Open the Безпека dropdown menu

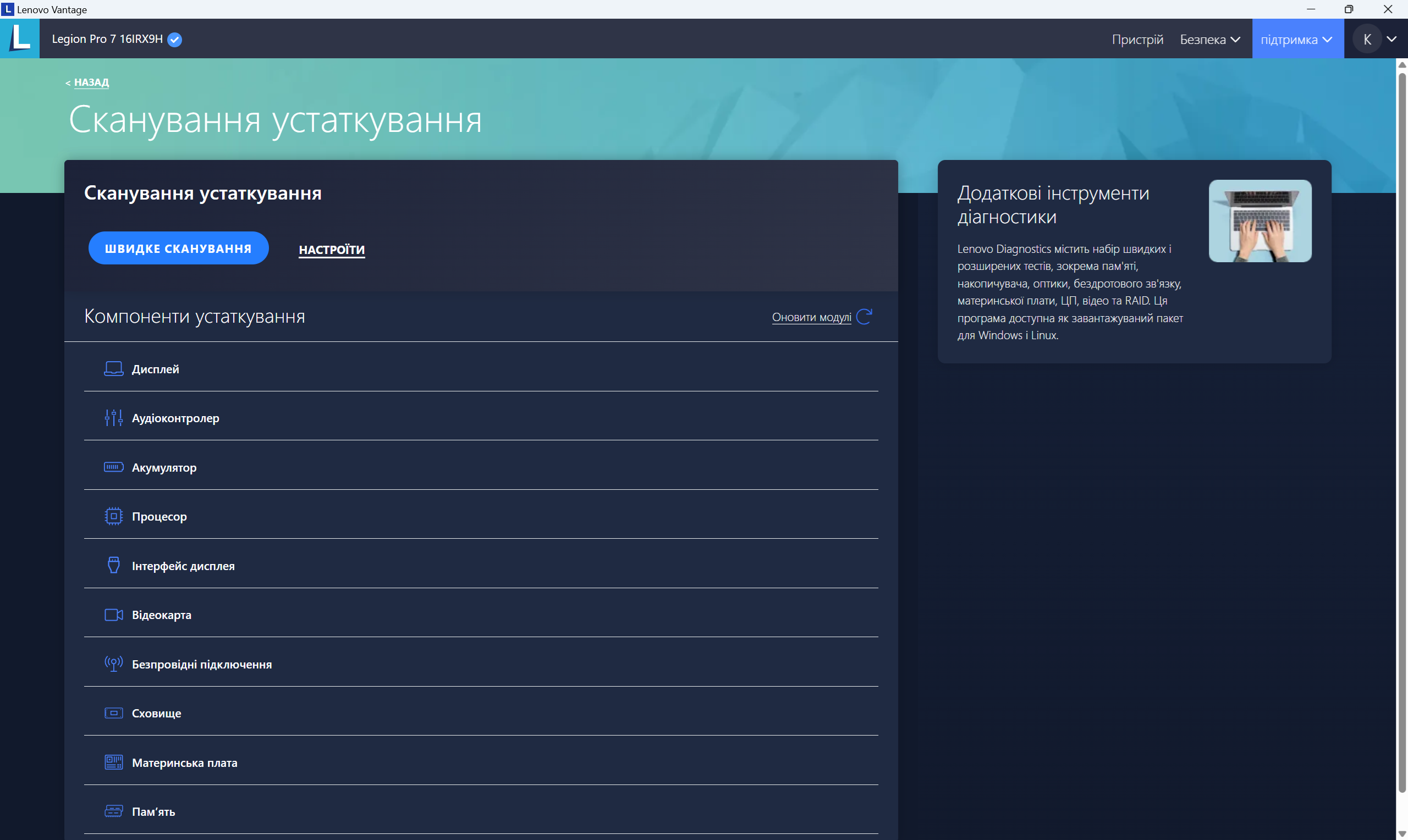(1210, 39)
